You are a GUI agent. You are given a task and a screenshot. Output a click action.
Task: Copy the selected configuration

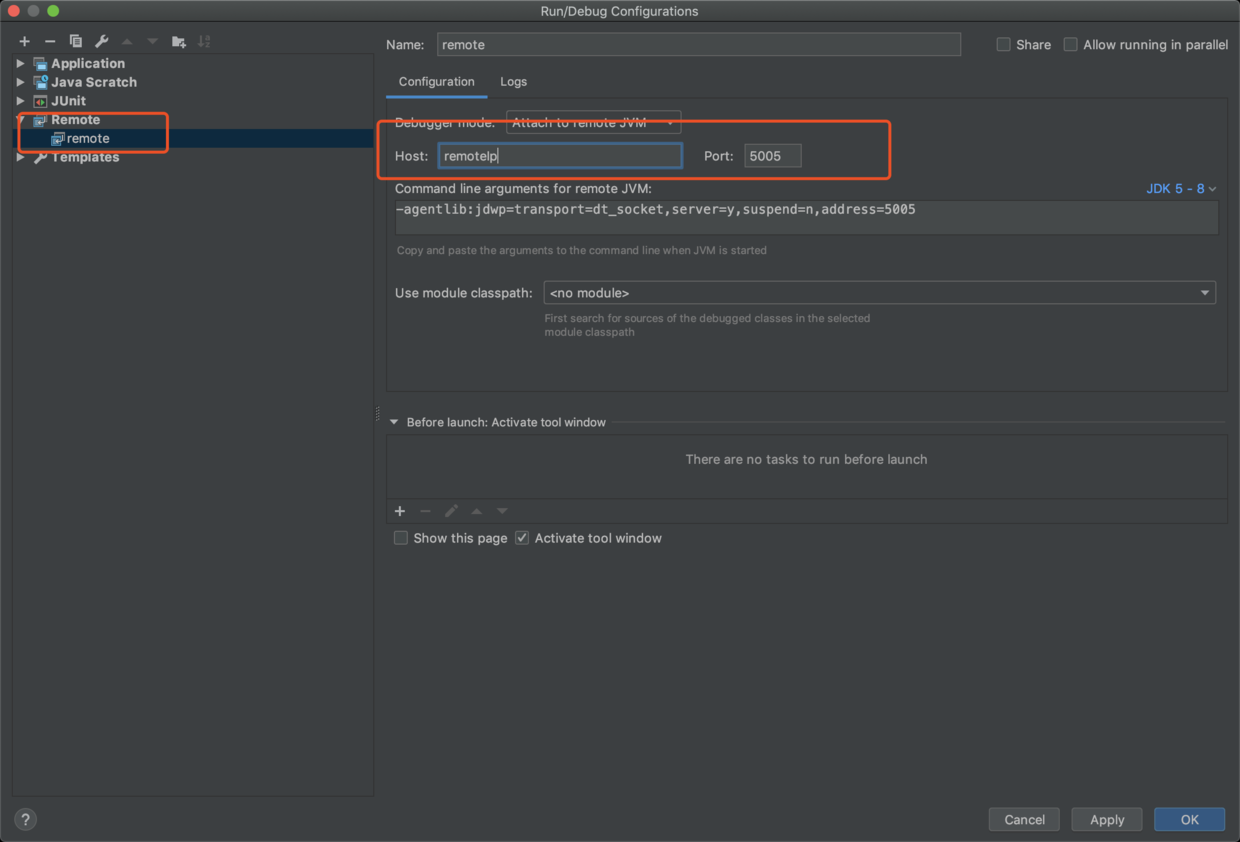pos(76,41)
